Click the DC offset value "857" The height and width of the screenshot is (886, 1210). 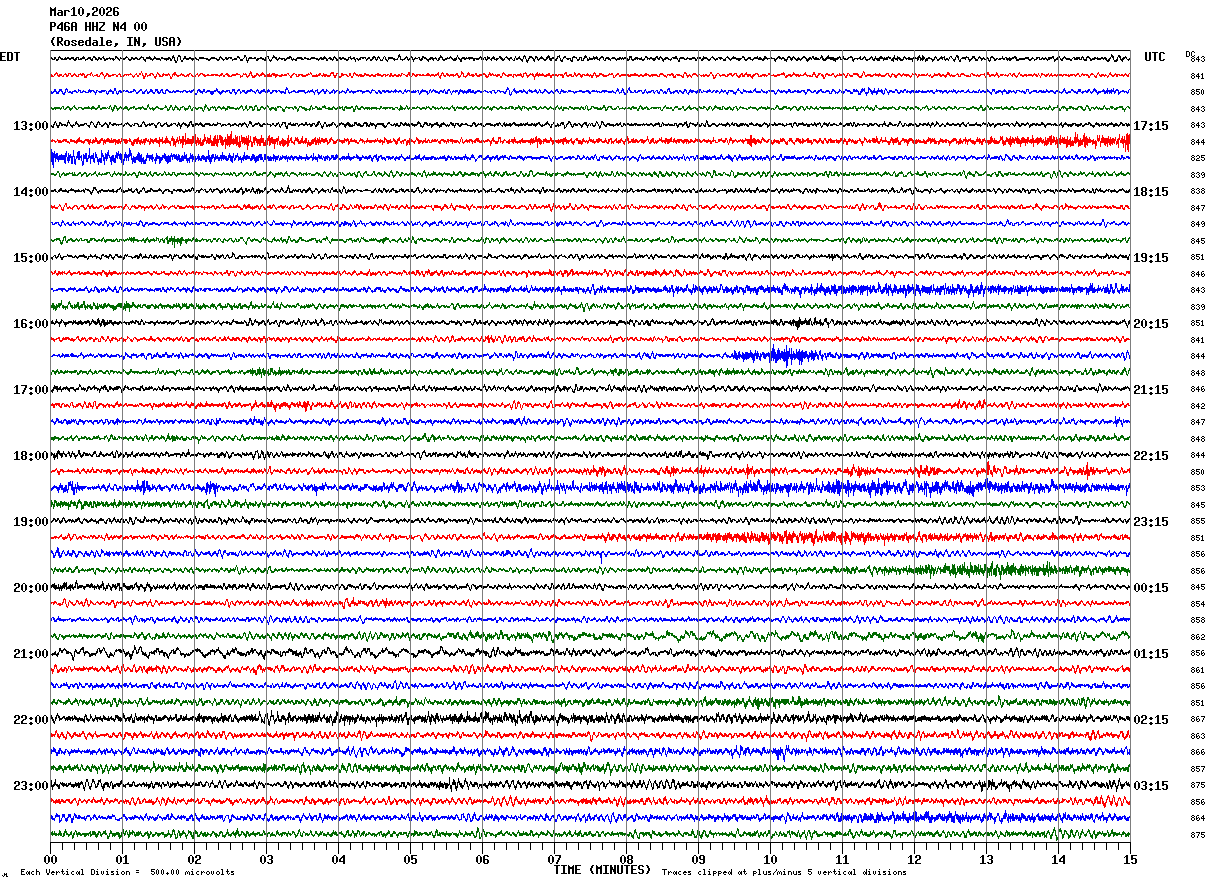(x=1197, y=769)
